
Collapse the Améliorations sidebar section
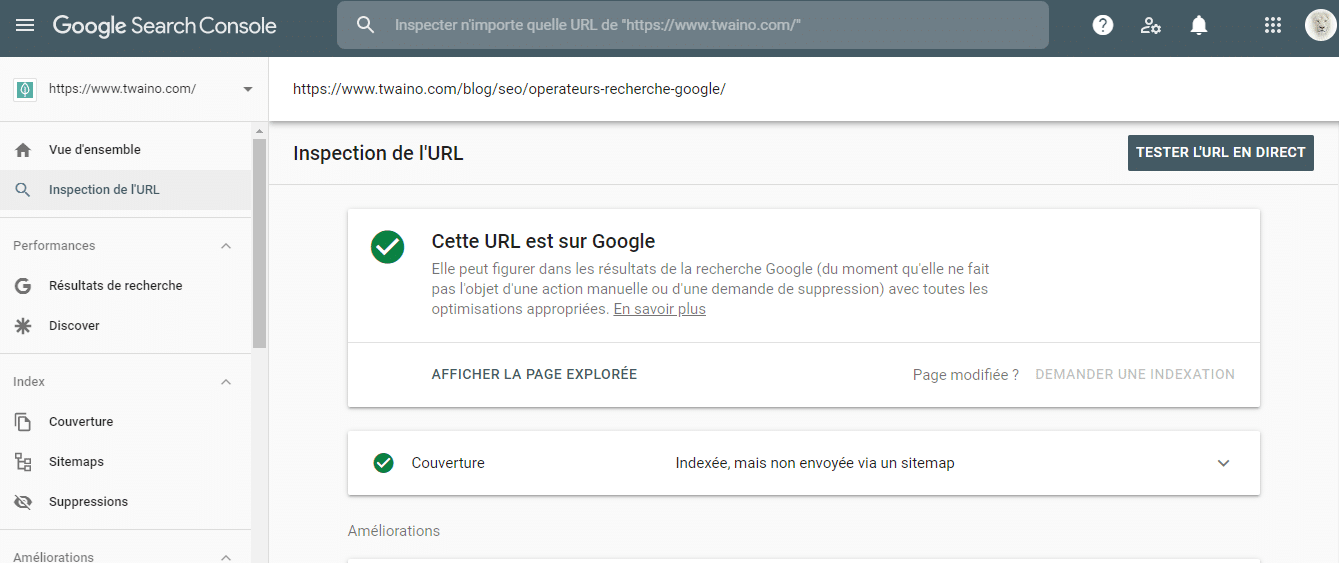[226, 557]
